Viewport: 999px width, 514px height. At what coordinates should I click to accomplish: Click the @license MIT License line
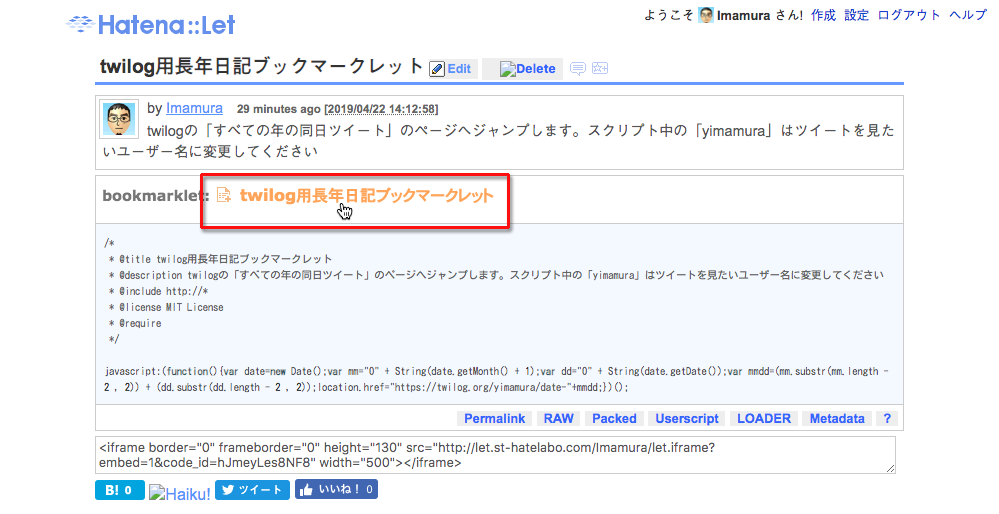coord(166,307)
